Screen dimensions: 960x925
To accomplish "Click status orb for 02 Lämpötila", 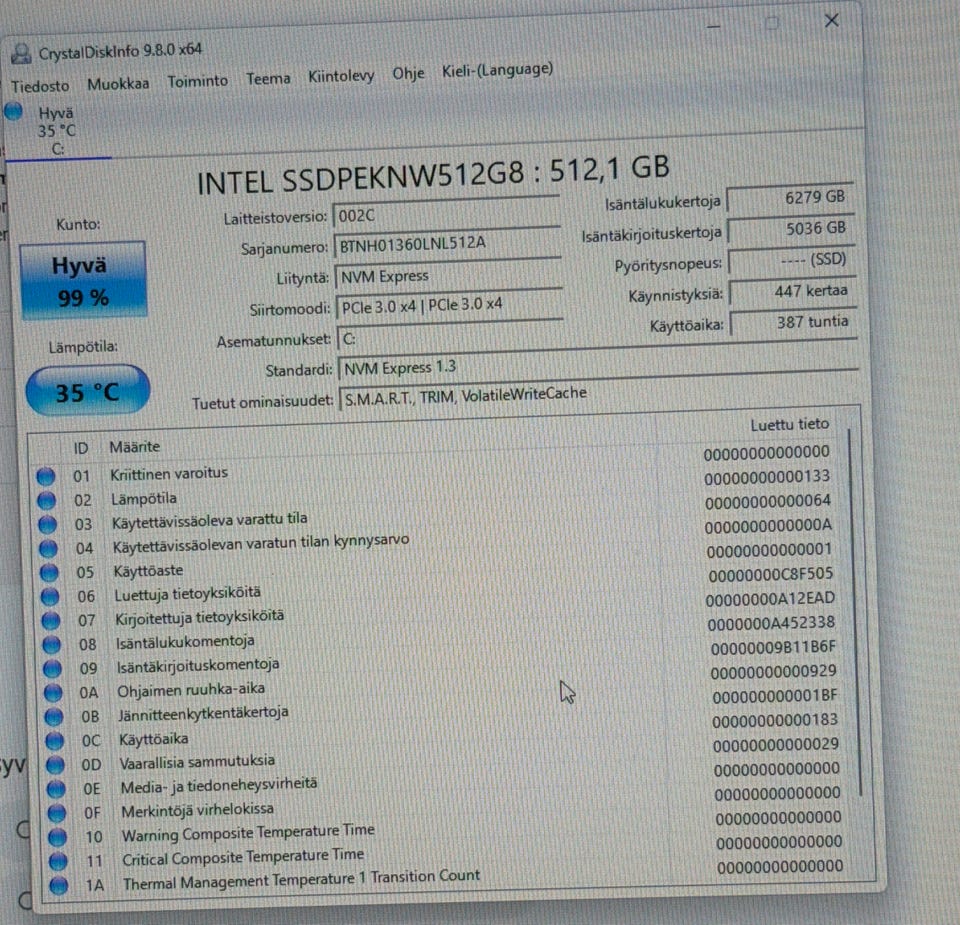I will click(x=47, y=500).
